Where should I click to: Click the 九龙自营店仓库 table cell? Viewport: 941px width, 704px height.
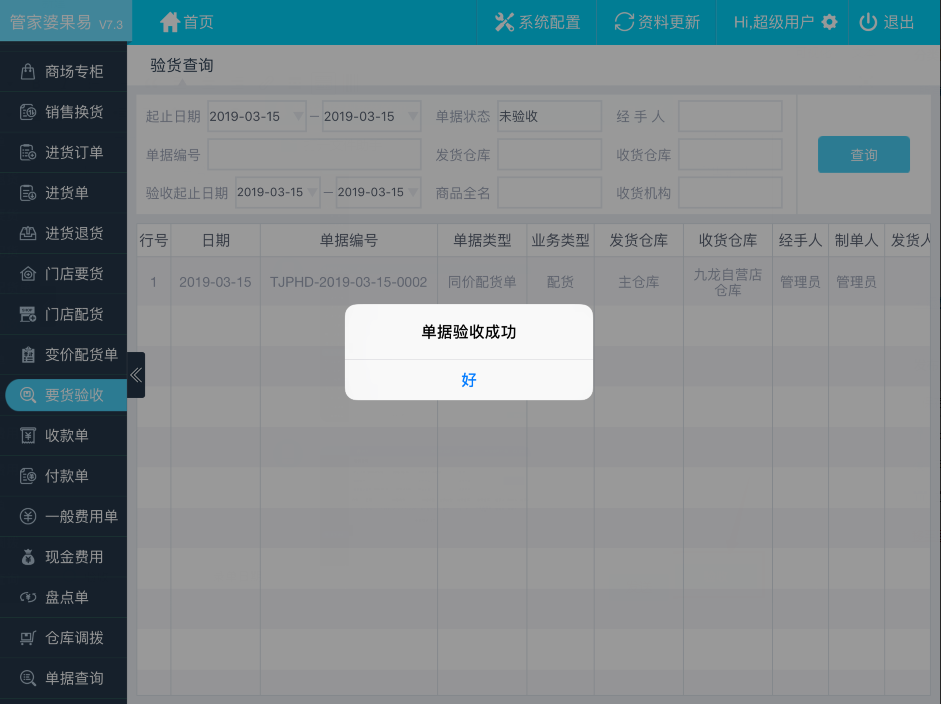click(728, 282)
